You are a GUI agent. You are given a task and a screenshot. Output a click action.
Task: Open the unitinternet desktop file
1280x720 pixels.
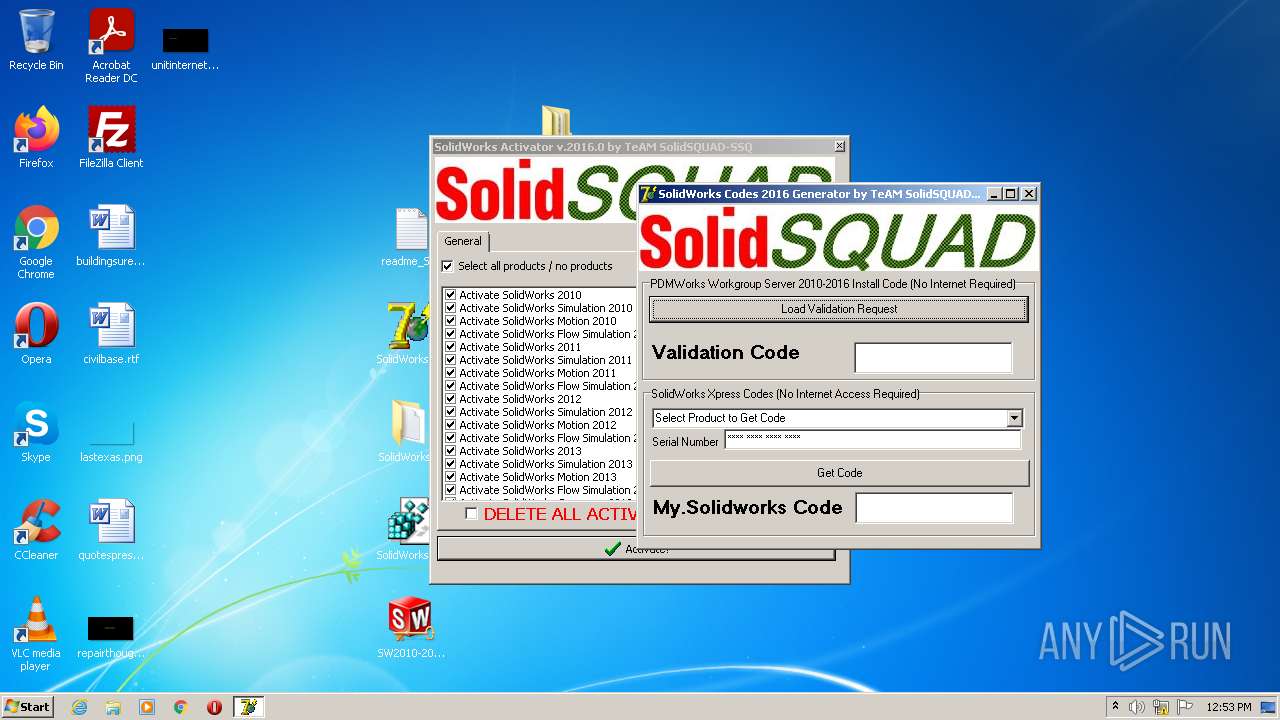pos(185,48)
